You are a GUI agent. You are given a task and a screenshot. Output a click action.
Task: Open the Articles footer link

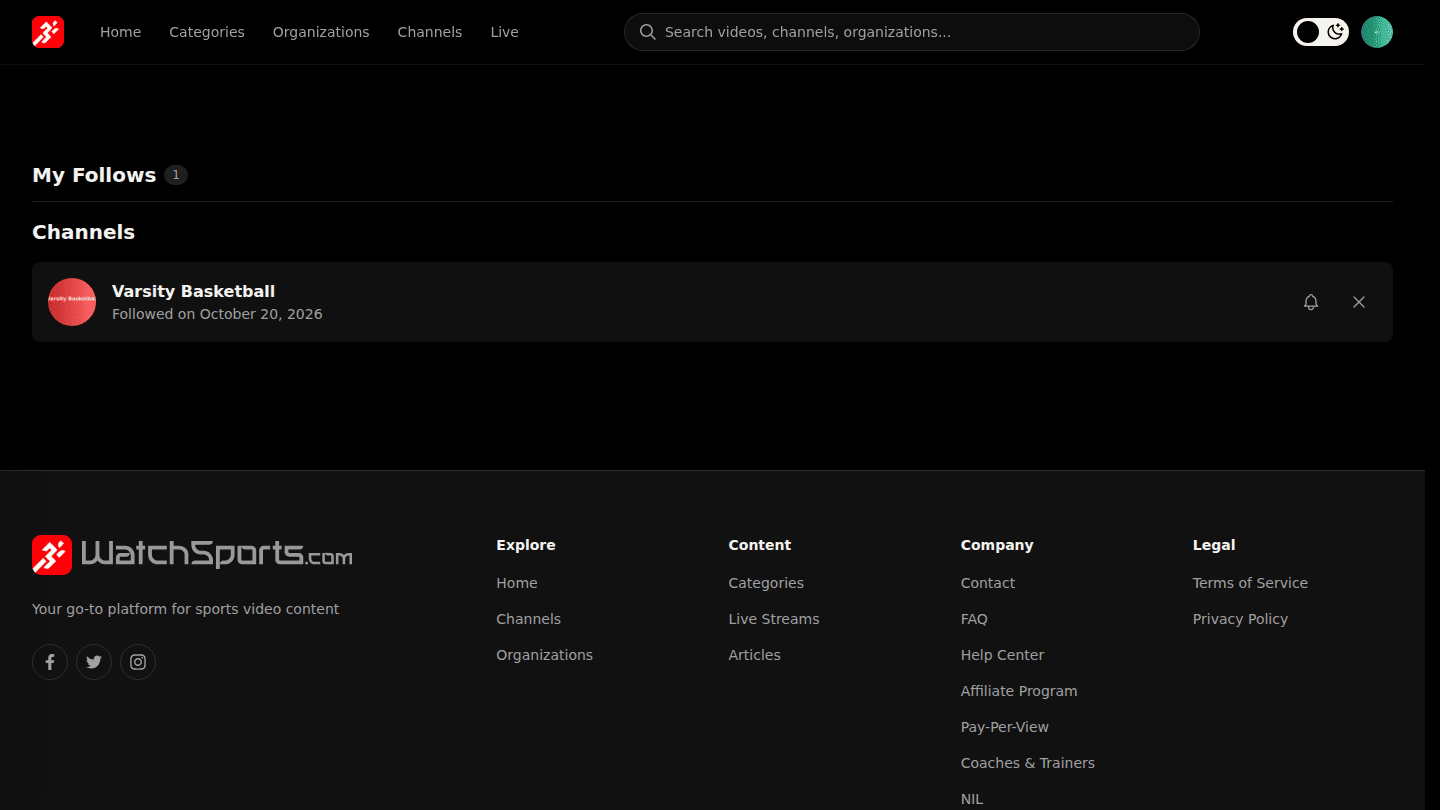[x=755, y=655]
